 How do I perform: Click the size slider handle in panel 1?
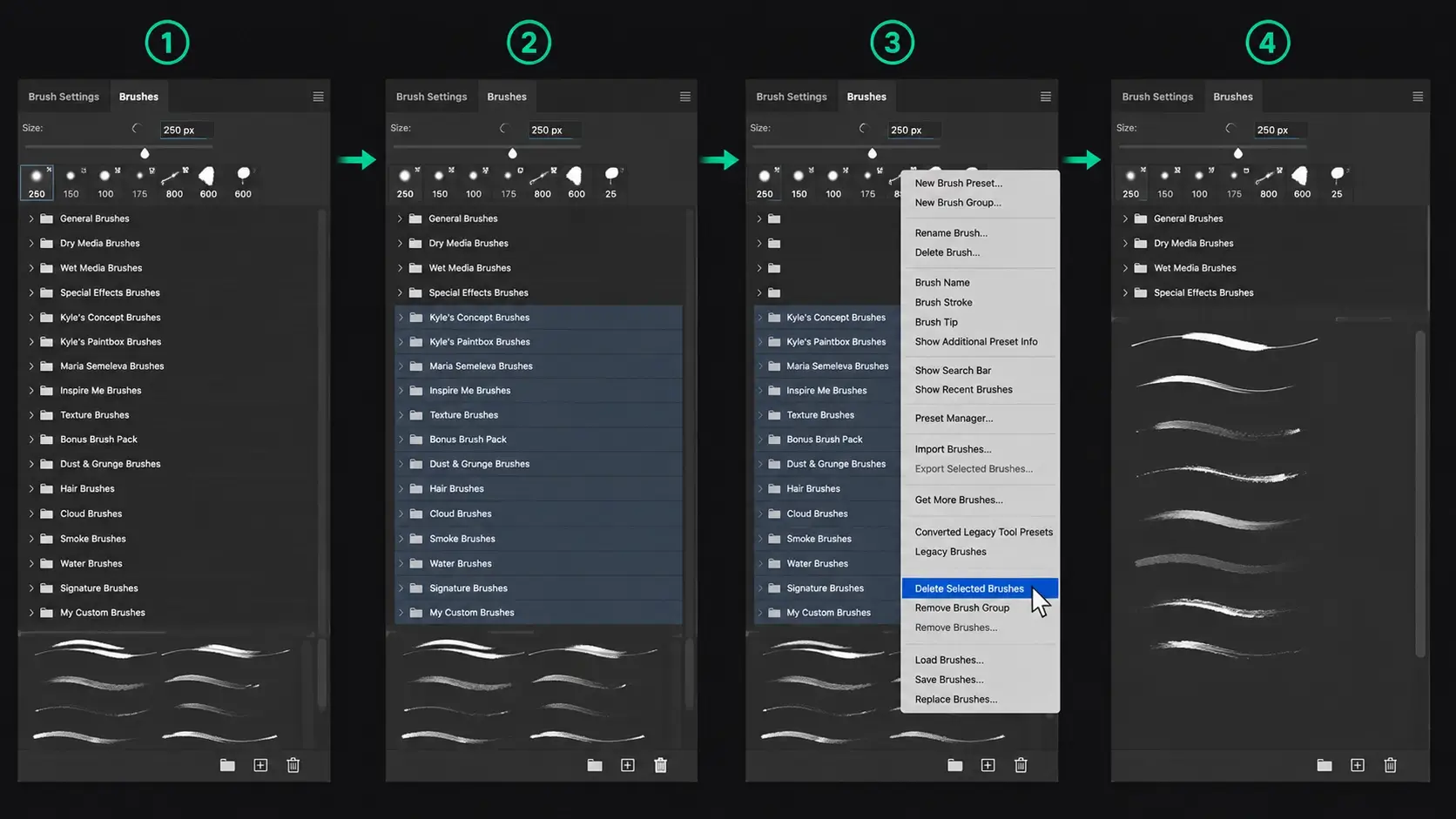click(145, 153)
